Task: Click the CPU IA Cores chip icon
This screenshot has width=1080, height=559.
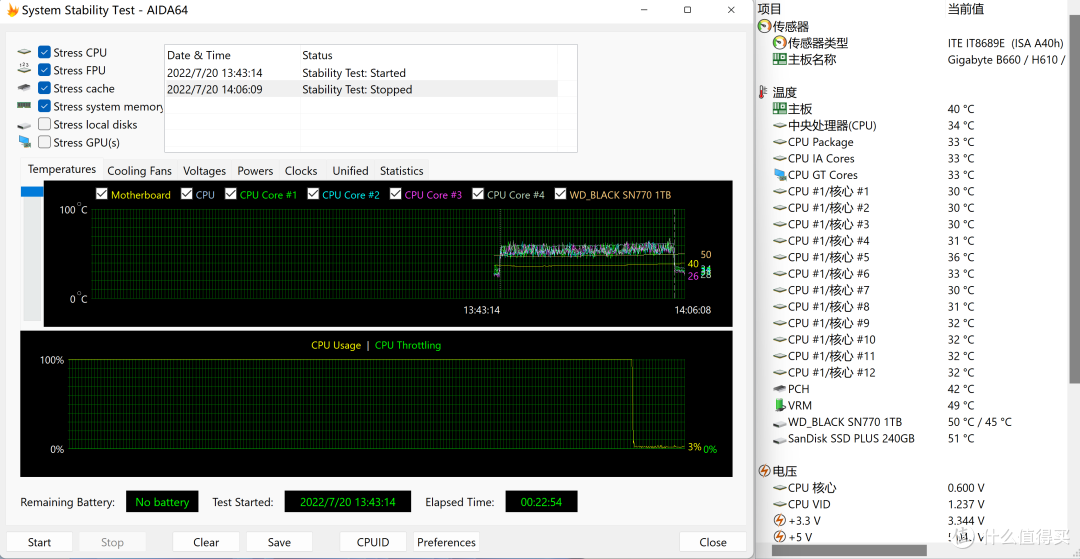Action: point(780,158)
